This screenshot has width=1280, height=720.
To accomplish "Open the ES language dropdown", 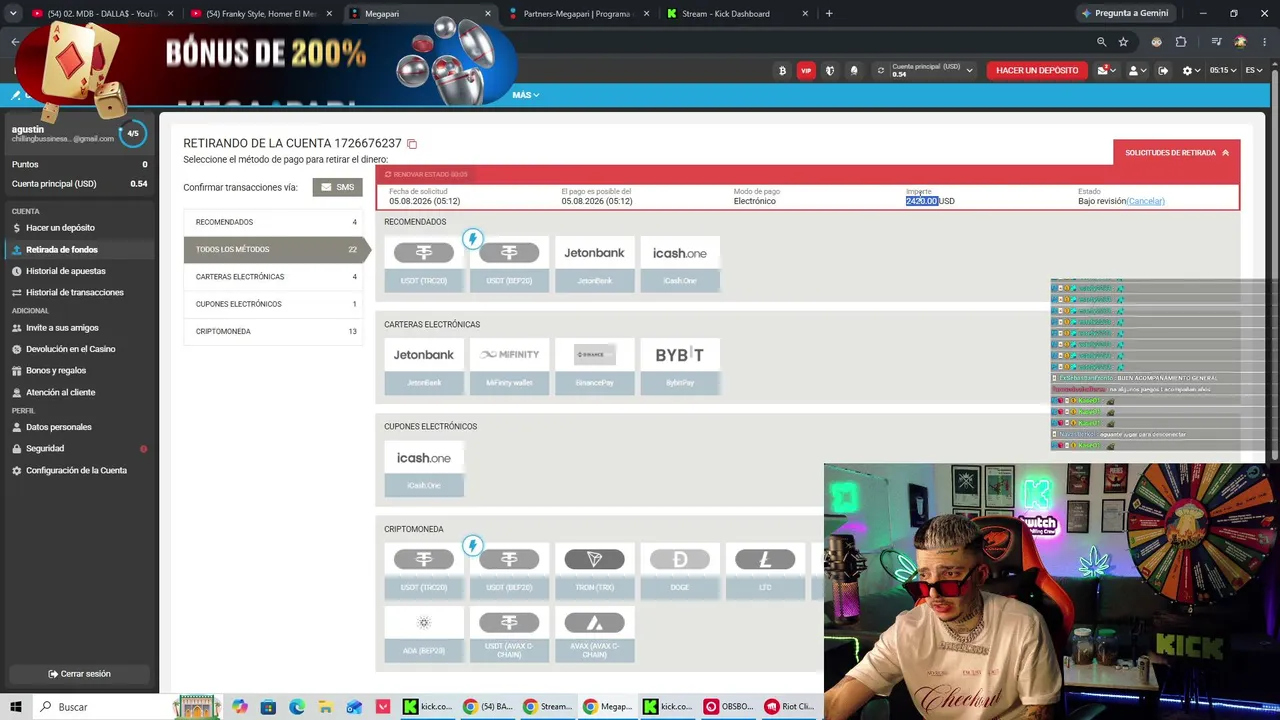I will point(1255,71).
